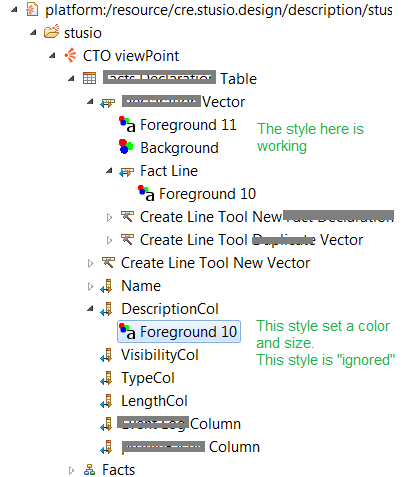Select the VisibilityCol tree item
Image resolution: width=402 pixels, height=477 pixels.
[160, 355]
